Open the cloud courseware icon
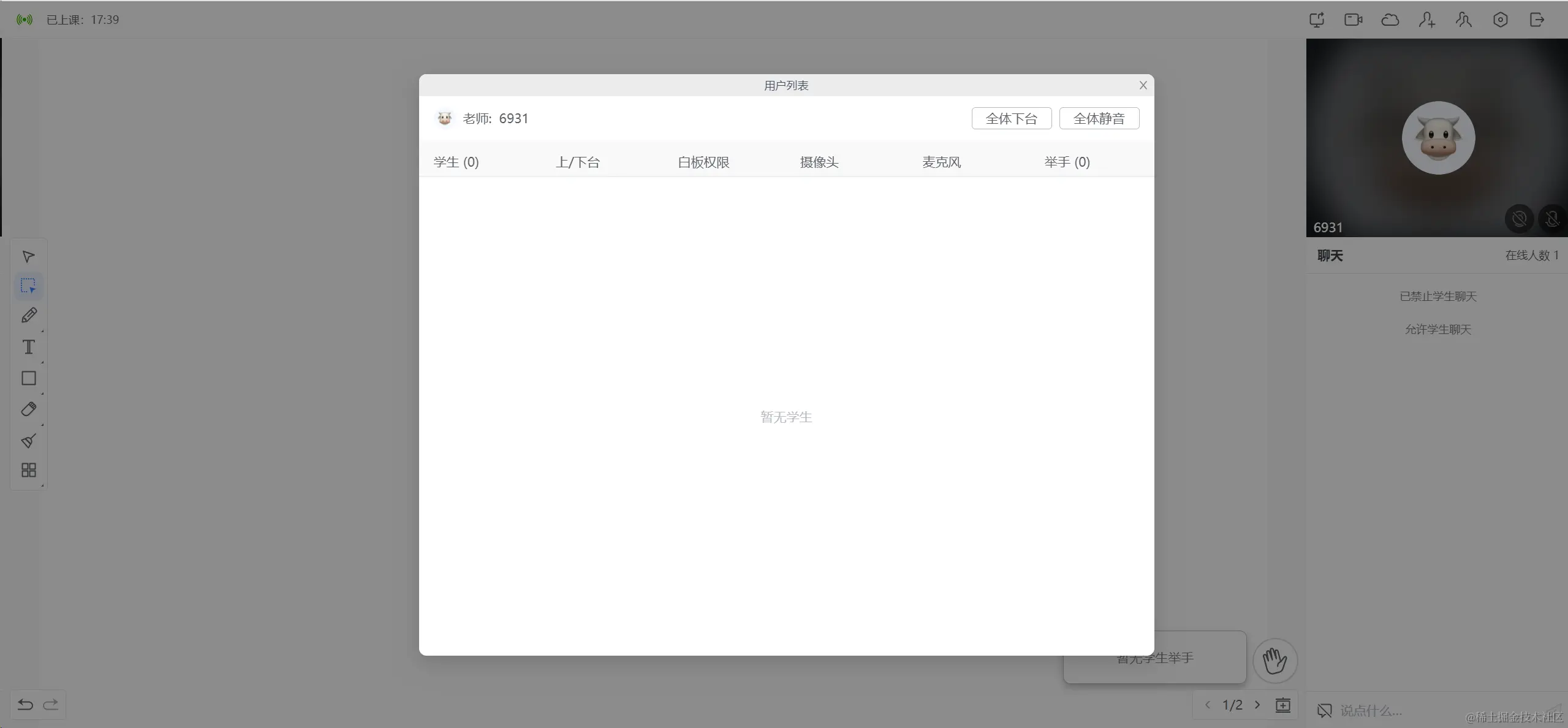The width and height of the screenshot is (1568, 728). click(1390, 19)
